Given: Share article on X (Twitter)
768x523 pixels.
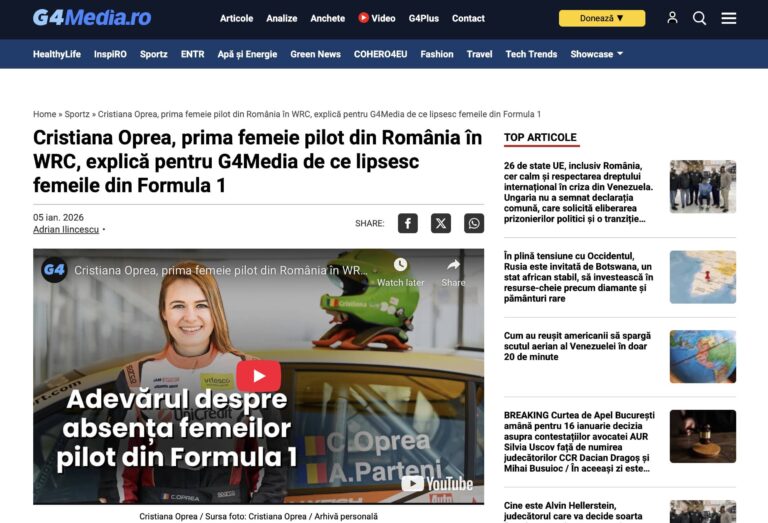Looking at the screenshot, I should pyautogui.click(x=441, y=223).
